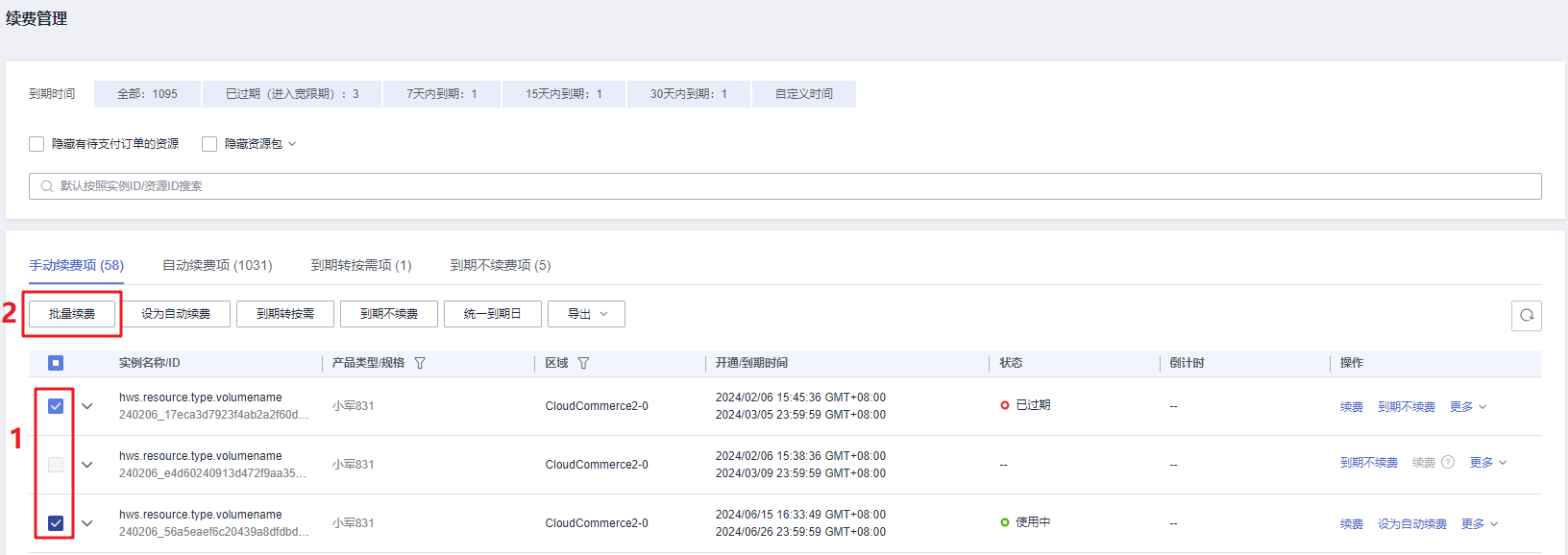Open the product type column filter icon
The height and width of the screenshot is (555, 1568).
(x=420, y=363)
